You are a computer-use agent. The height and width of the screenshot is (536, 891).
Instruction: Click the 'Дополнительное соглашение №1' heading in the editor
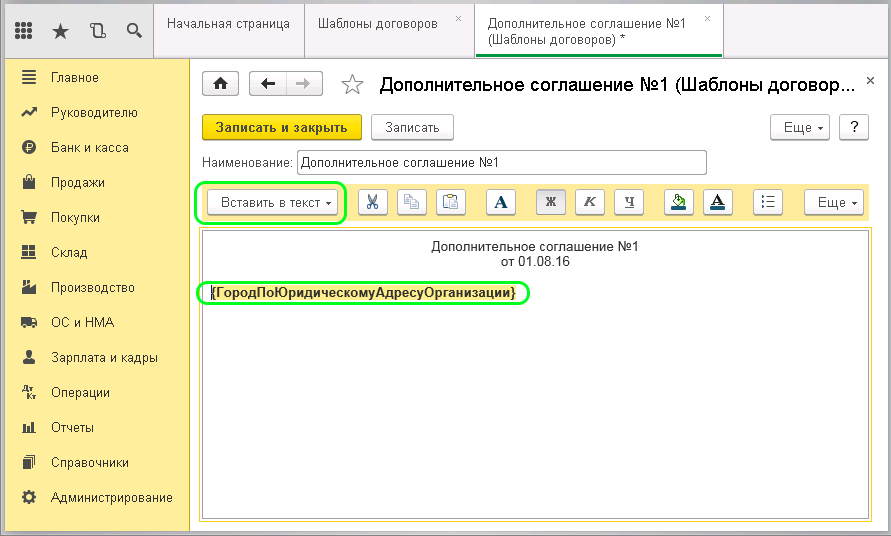coord(535,247)
